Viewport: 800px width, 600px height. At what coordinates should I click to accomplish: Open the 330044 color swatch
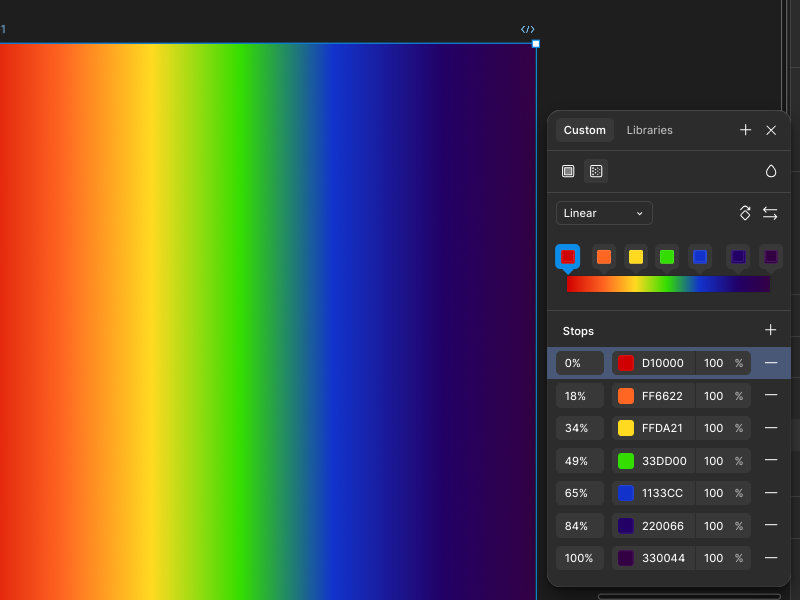[626, 558]
